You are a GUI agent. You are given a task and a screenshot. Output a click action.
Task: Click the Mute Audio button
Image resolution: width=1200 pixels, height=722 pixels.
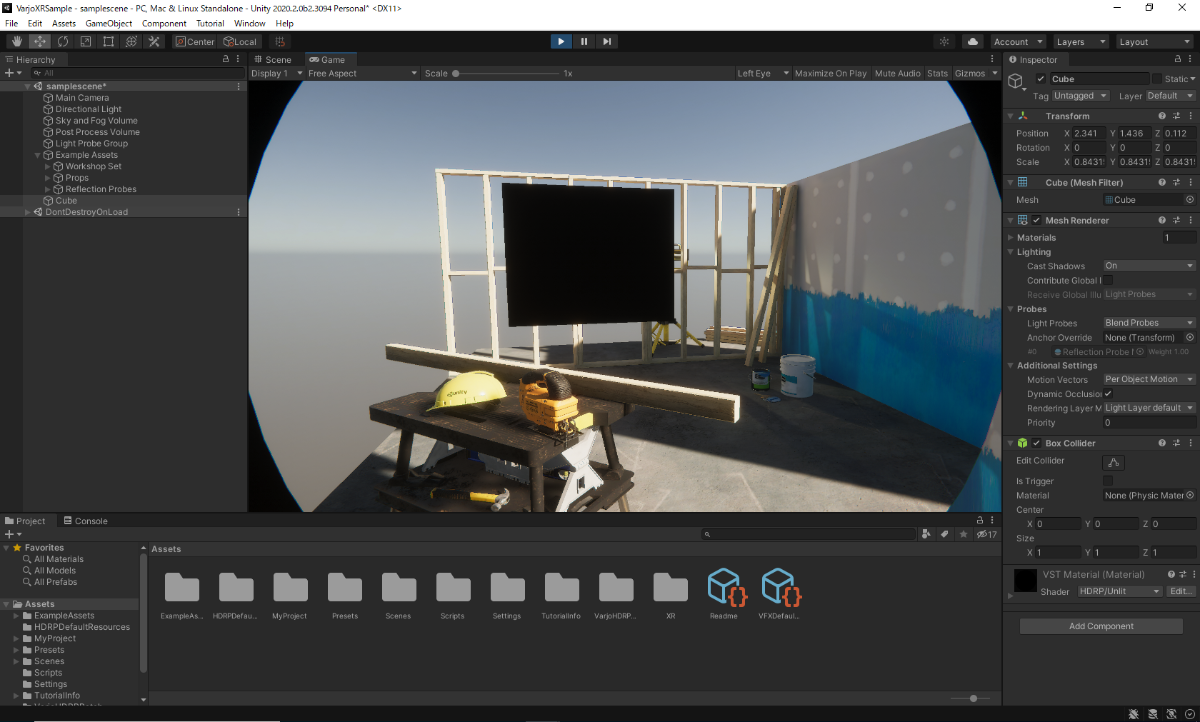pyautogui.click(x=897, y=73)
